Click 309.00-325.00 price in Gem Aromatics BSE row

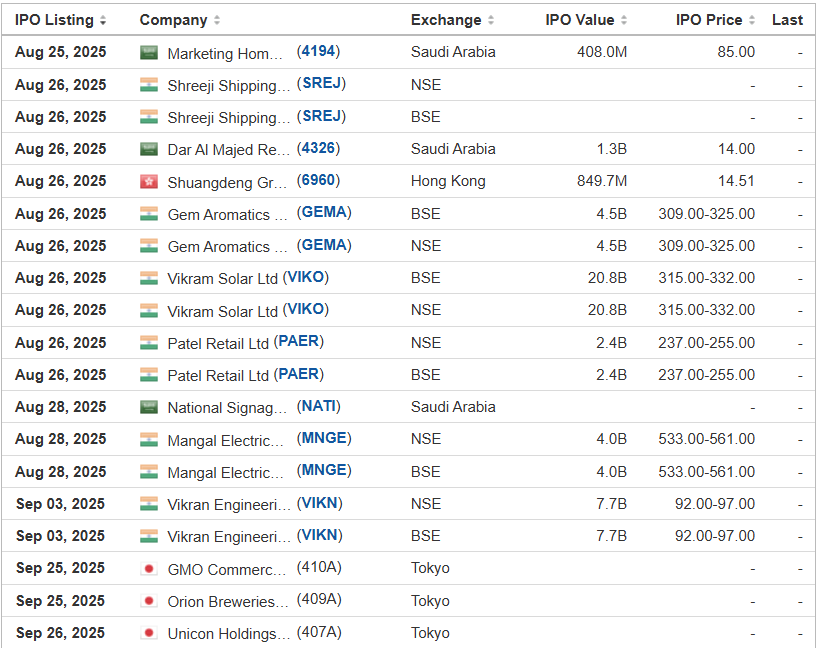(706, 214)
